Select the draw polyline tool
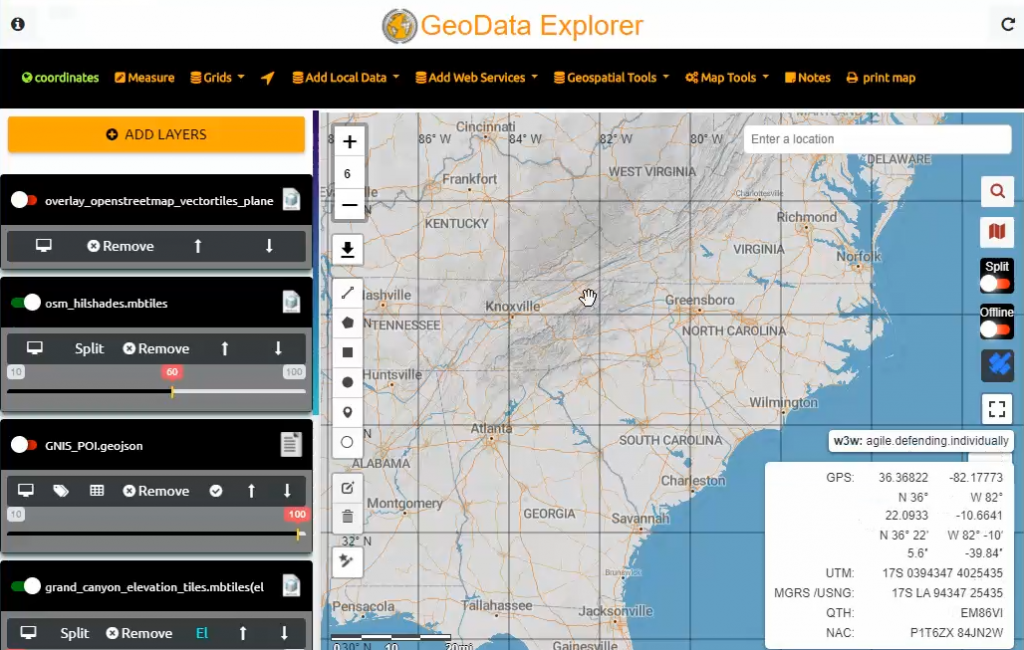The height and width of the screenshot is (650, 1024). pos(347,293)
